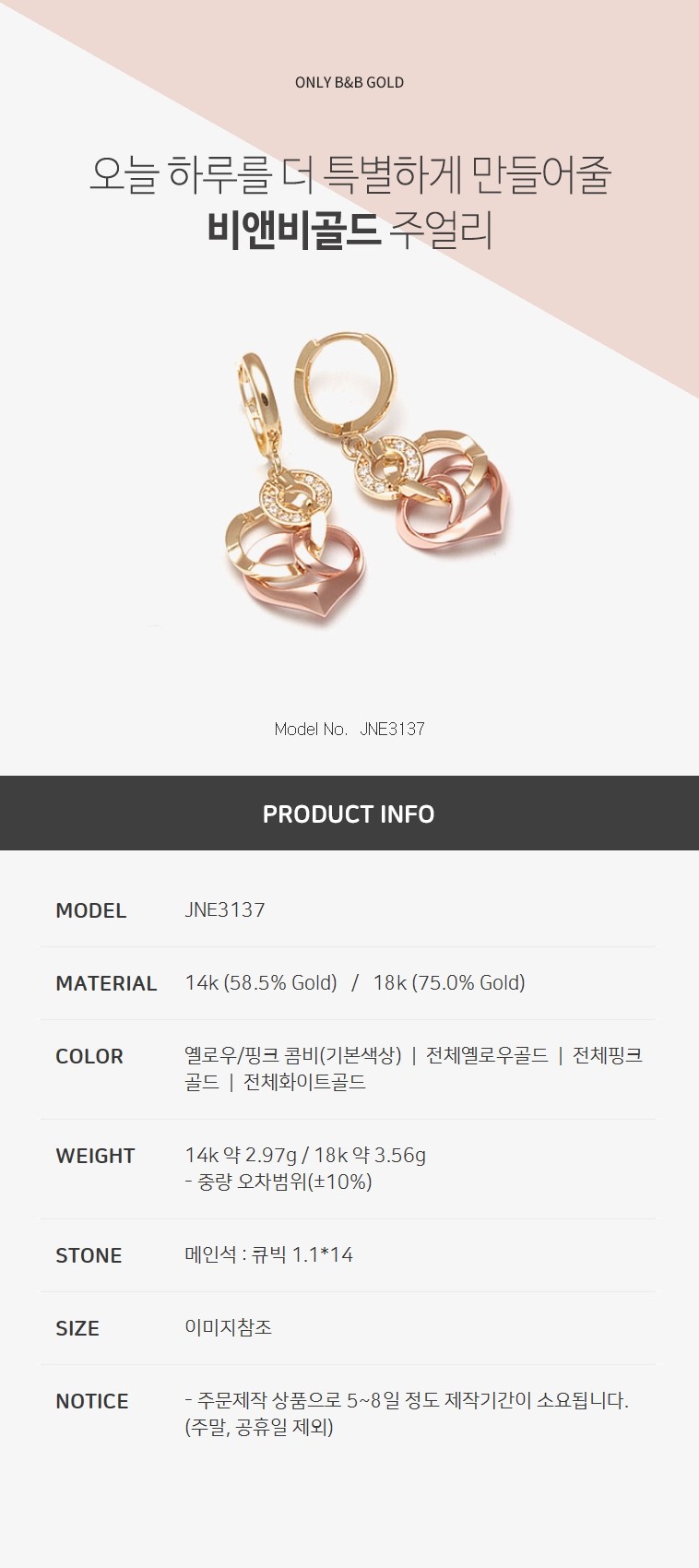Click the JNE3137 value in table
The width and height of the screenshot is (699, 1568).
(x=225, y=909)
